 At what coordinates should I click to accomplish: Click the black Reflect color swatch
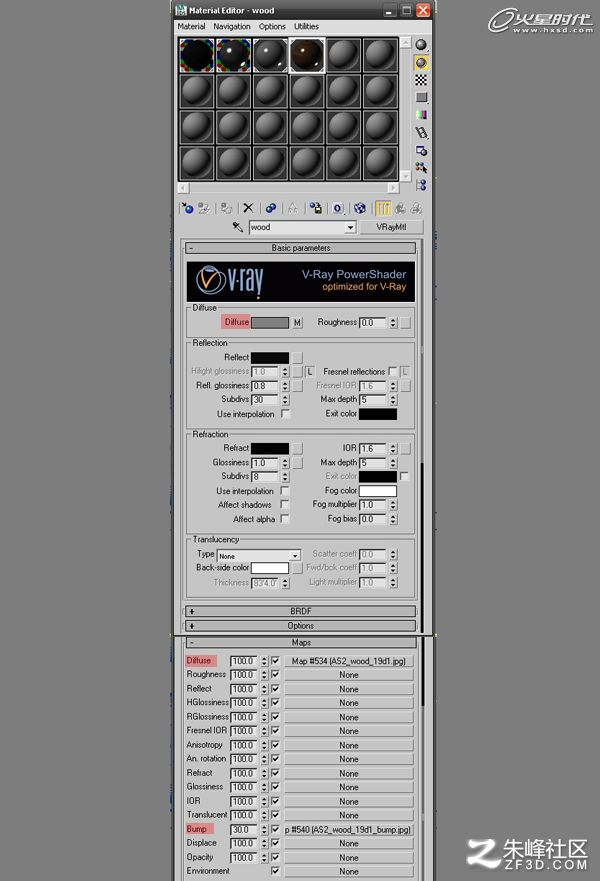coord(270,357)
